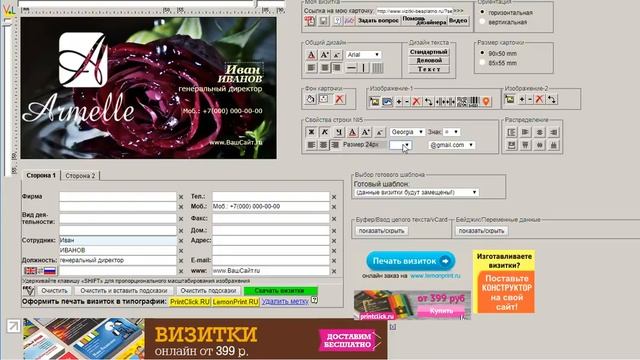Screen dimensions: 640x360
Task: Switch to Сторона 1 tab
Action: point(41,176)
